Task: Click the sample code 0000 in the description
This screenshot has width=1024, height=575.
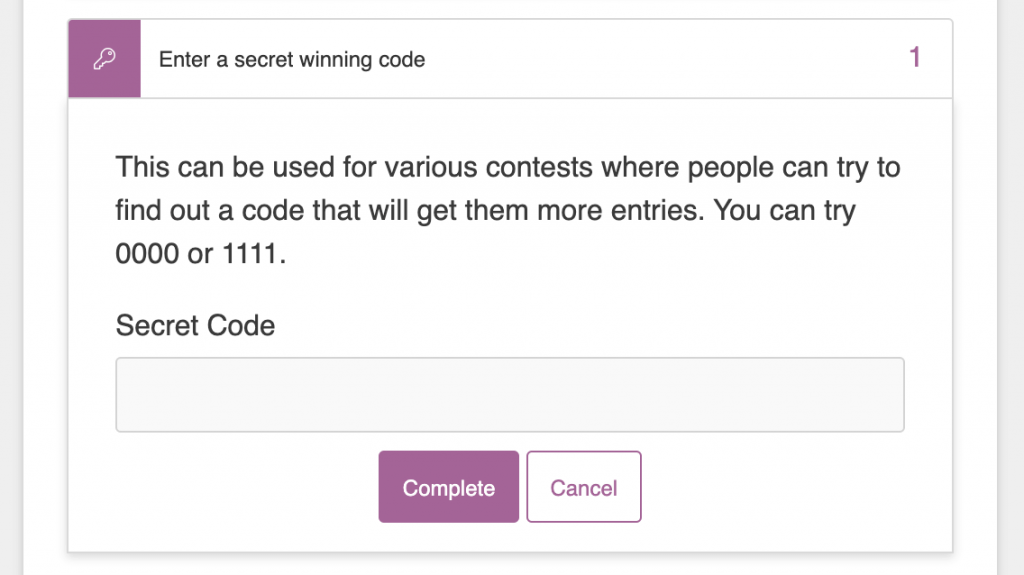Action: coord(147,254)
